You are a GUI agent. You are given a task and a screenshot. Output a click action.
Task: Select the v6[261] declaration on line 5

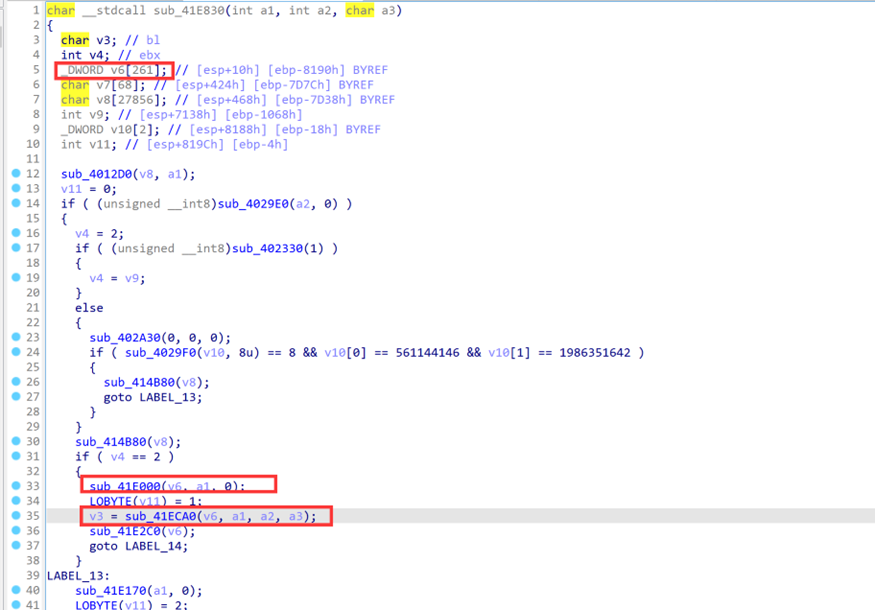(139, 70)
